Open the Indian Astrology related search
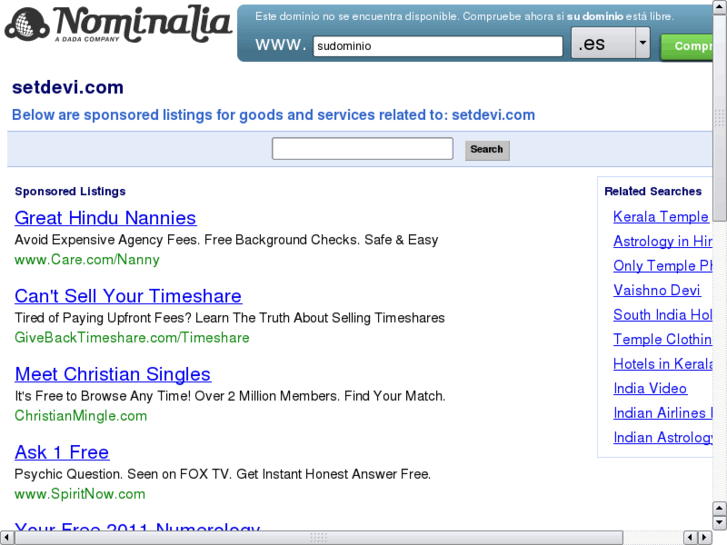 (663, 438)
